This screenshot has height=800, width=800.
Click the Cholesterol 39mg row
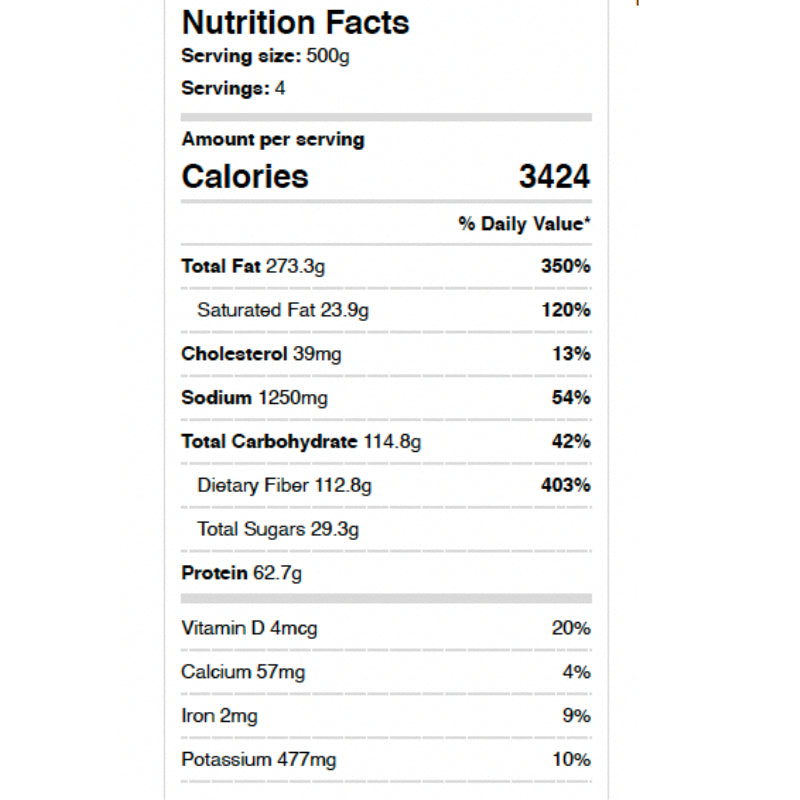coord(260,354)
